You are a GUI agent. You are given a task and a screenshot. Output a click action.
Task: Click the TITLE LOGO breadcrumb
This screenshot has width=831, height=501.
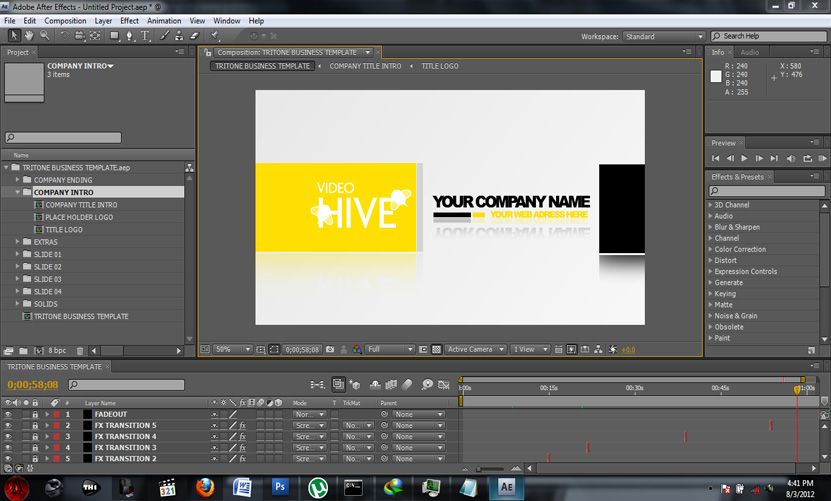coord(440,66)
